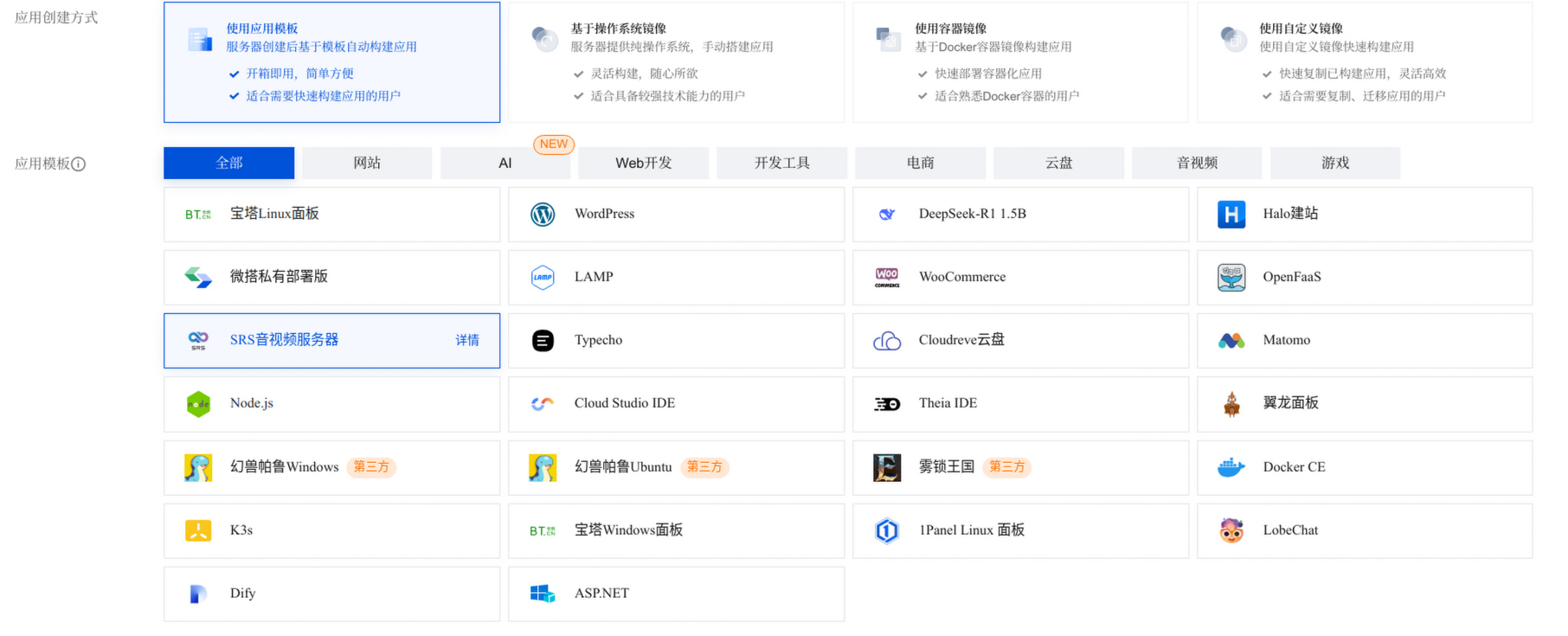Click the 应用模板 info help icon
The image size is (1568, 636).
79,164
